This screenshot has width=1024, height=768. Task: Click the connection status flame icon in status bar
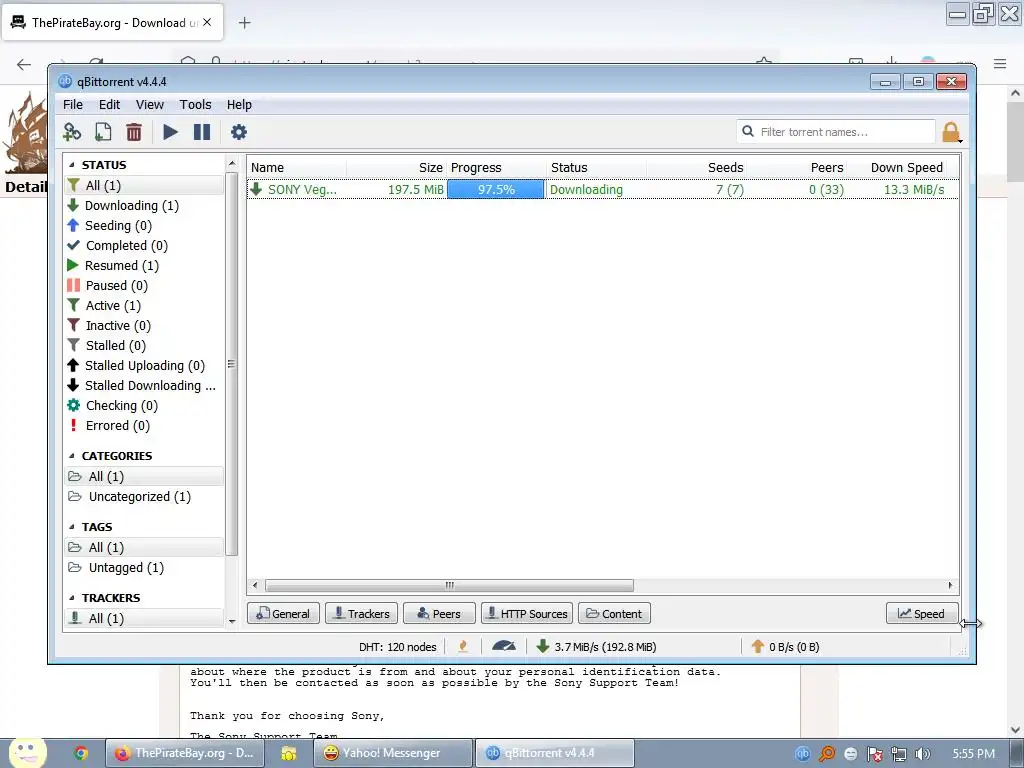point(463,647)
